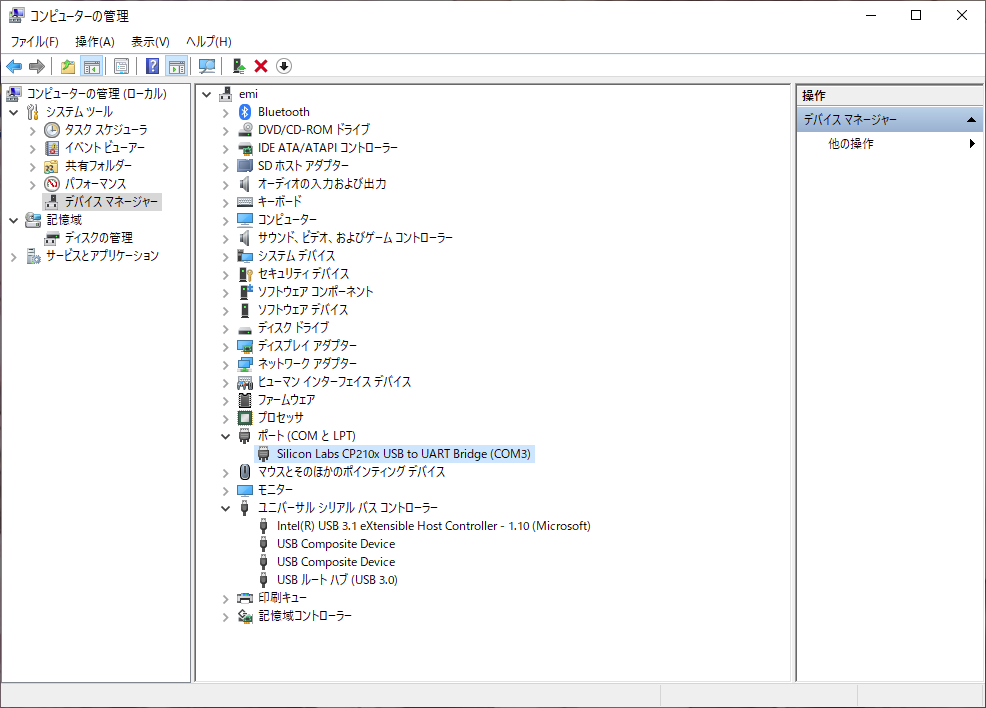Expand the タスク スケジューラ node
The width and height of the screenshot is (986, 708).
point(33,131)
